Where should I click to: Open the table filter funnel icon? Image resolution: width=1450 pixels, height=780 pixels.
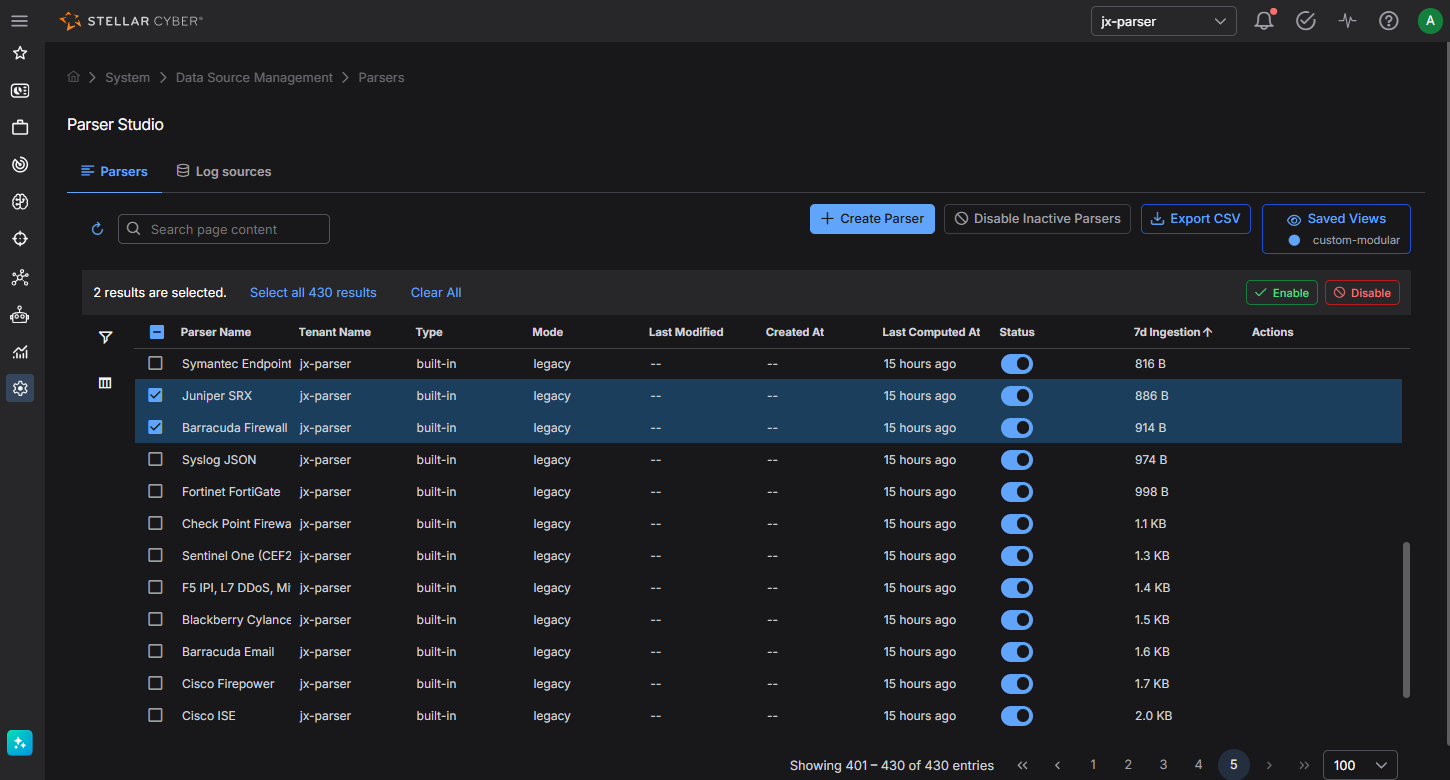click(105, 338)
